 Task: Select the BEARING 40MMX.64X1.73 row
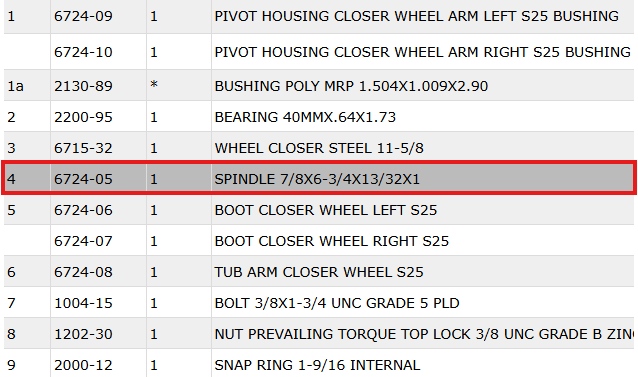[319, 117]
